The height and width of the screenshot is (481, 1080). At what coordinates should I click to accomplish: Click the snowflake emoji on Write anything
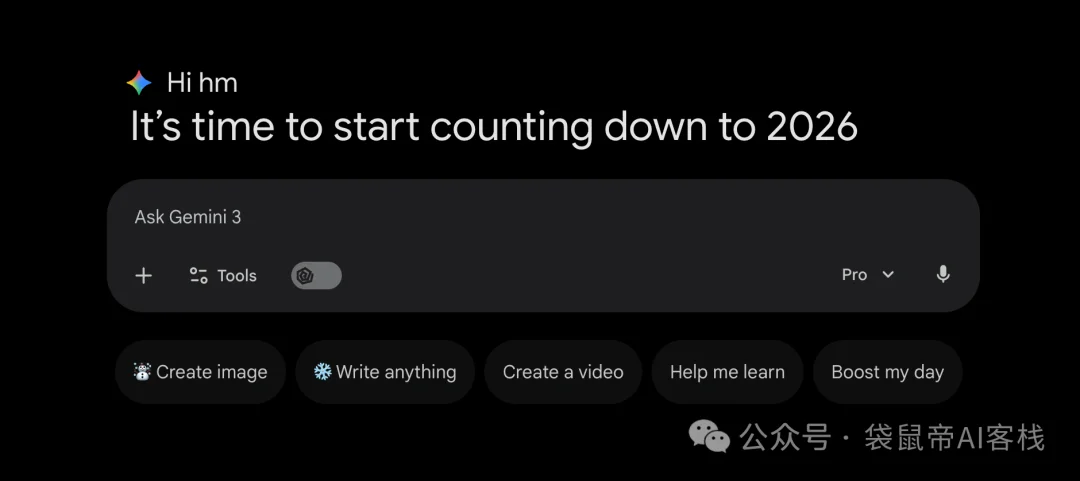(322, 372)
